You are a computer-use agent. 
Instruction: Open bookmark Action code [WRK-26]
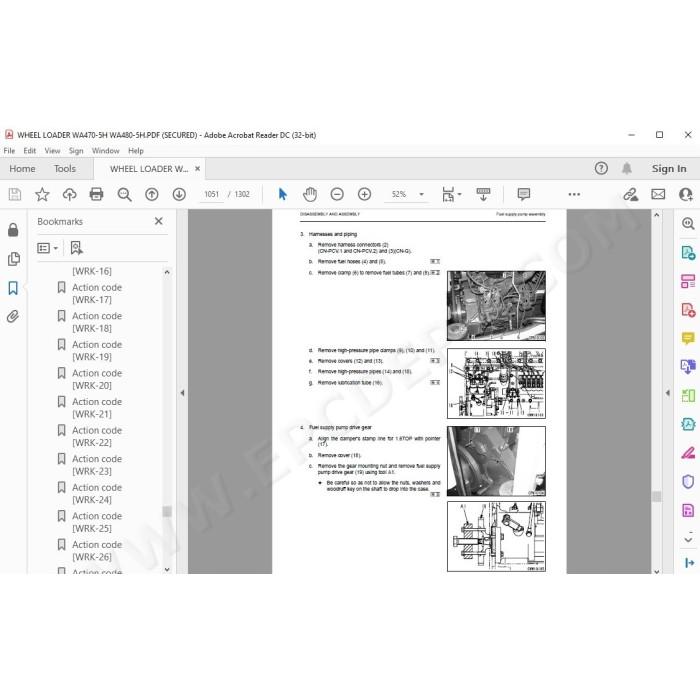(x=97, y=550)
